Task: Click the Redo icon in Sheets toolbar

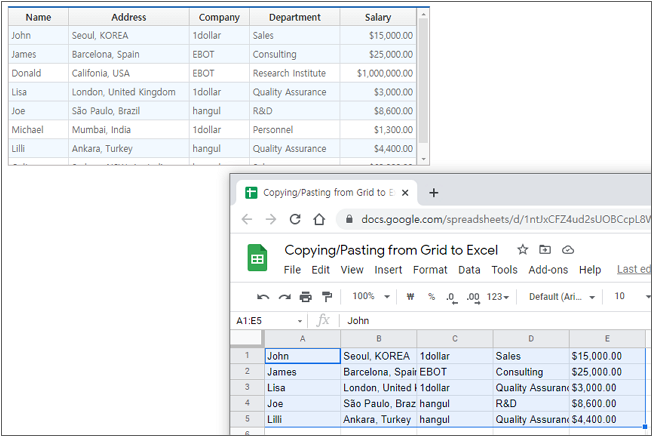Action: tap(284, 297)
